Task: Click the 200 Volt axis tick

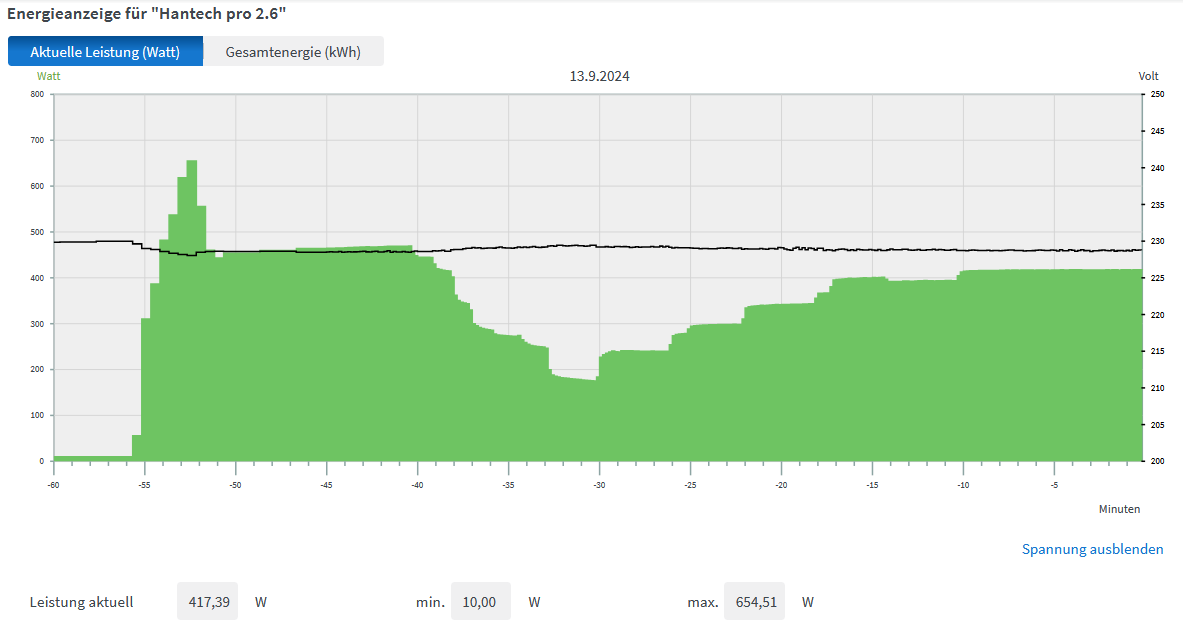Action: pyautogui.click(x=1156, y=461)
